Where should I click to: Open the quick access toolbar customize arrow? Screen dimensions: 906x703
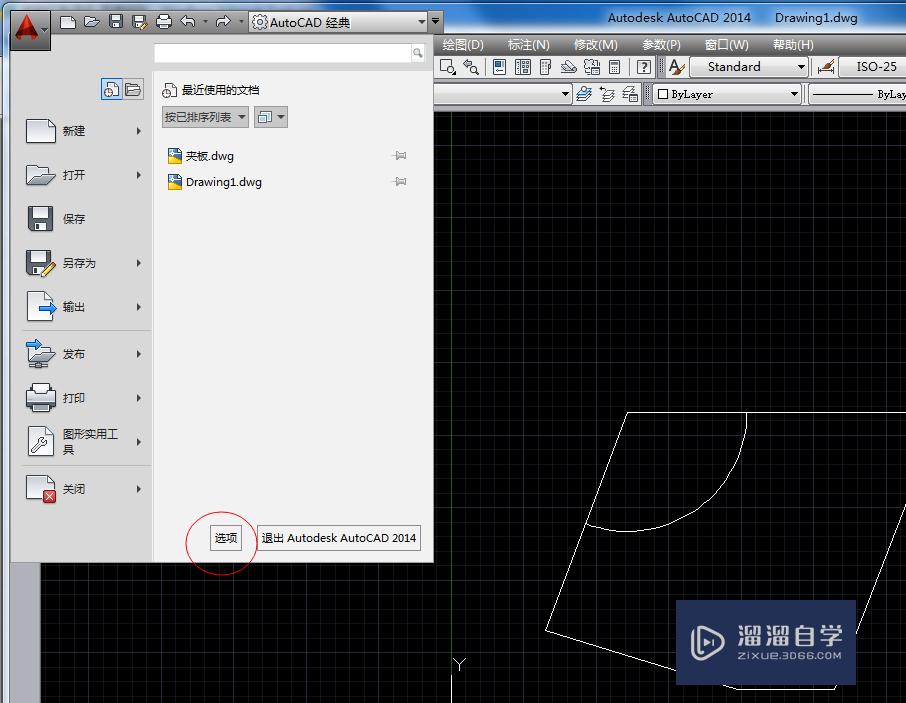(436, 22)
